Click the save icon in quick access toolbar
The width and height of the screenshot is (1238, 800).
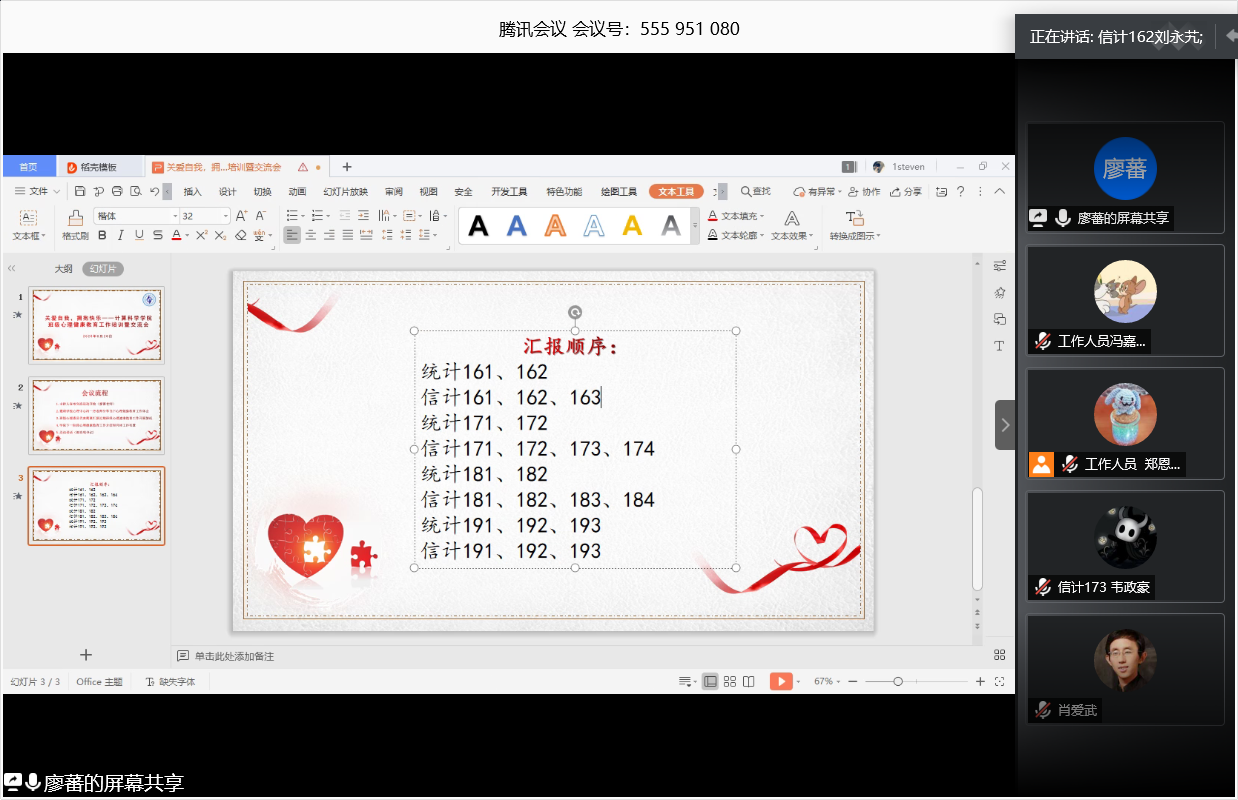point(82,191)
